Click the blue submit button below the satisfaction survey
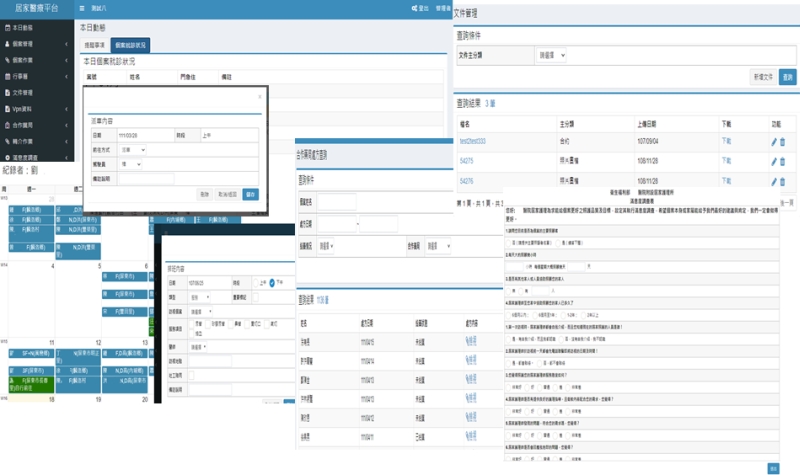This screenshot has width=800, height=475. (773, 468)
